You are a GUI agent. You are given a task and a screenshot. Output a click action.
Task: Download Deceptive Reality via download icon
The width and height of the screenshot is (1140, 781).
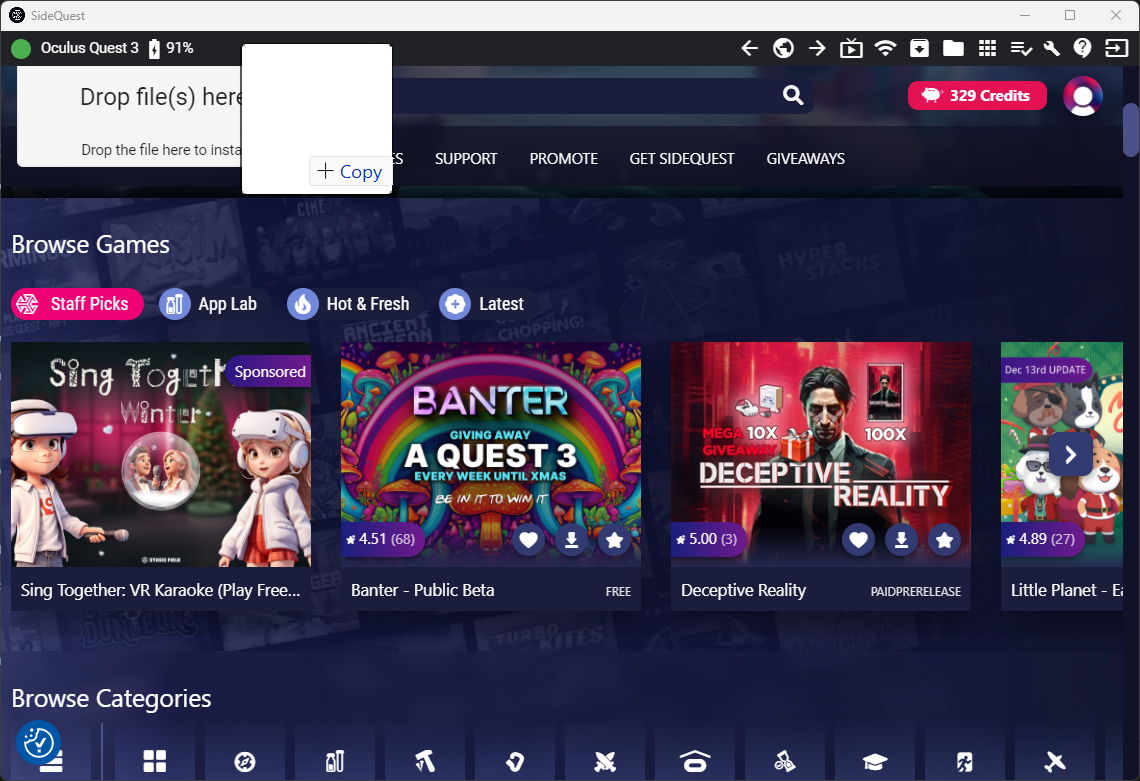click(902, 540)
